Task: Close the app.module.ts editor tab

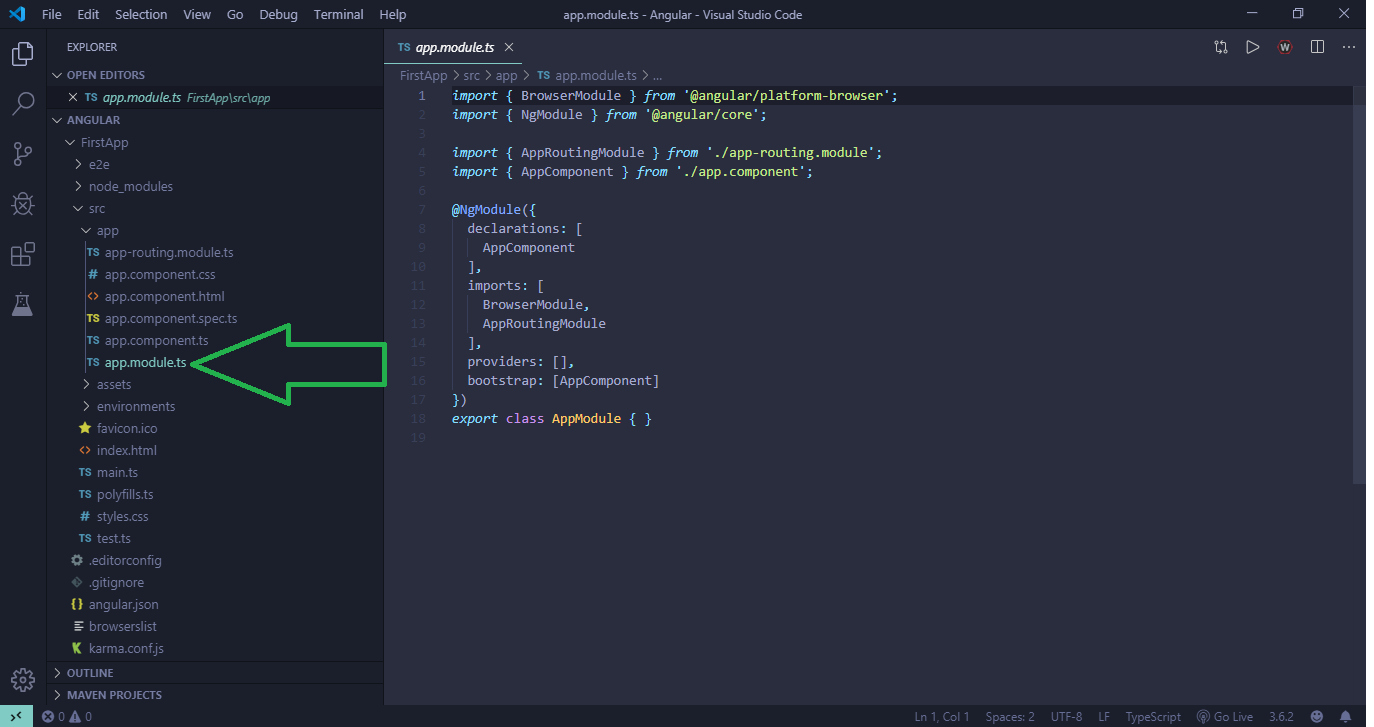Action: click(x=509, y=47)
